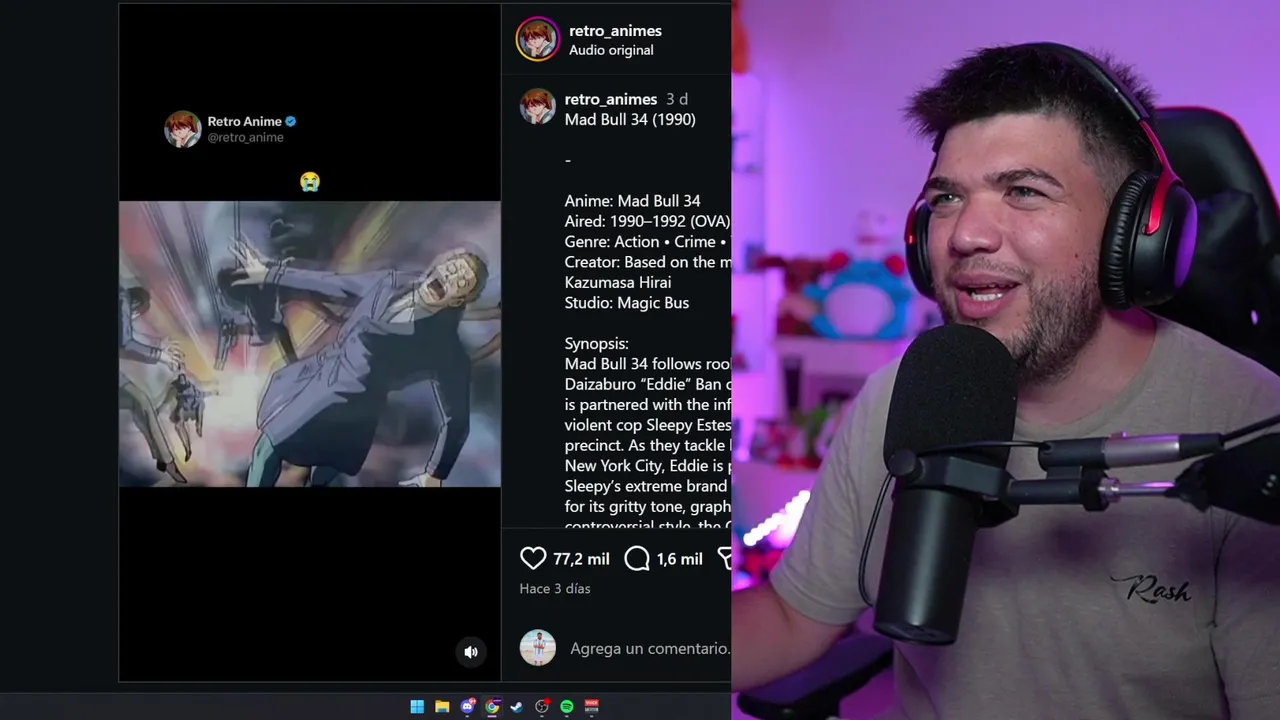
Task: Open Voicemeeter from the taskbar
Action: 592,707
